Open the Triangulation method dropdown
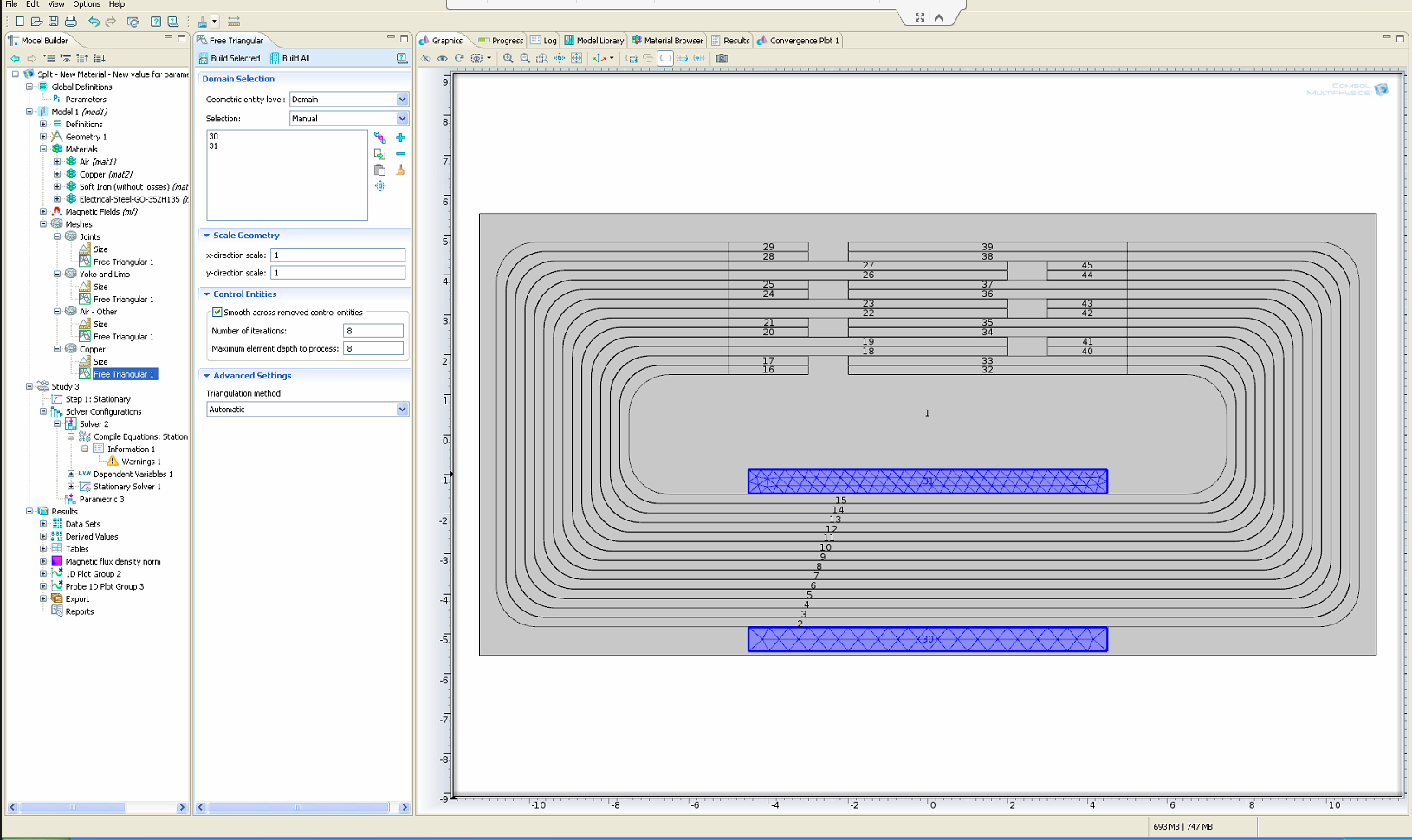The width and height of the screenshot is (1412, 840). [402, 410]
